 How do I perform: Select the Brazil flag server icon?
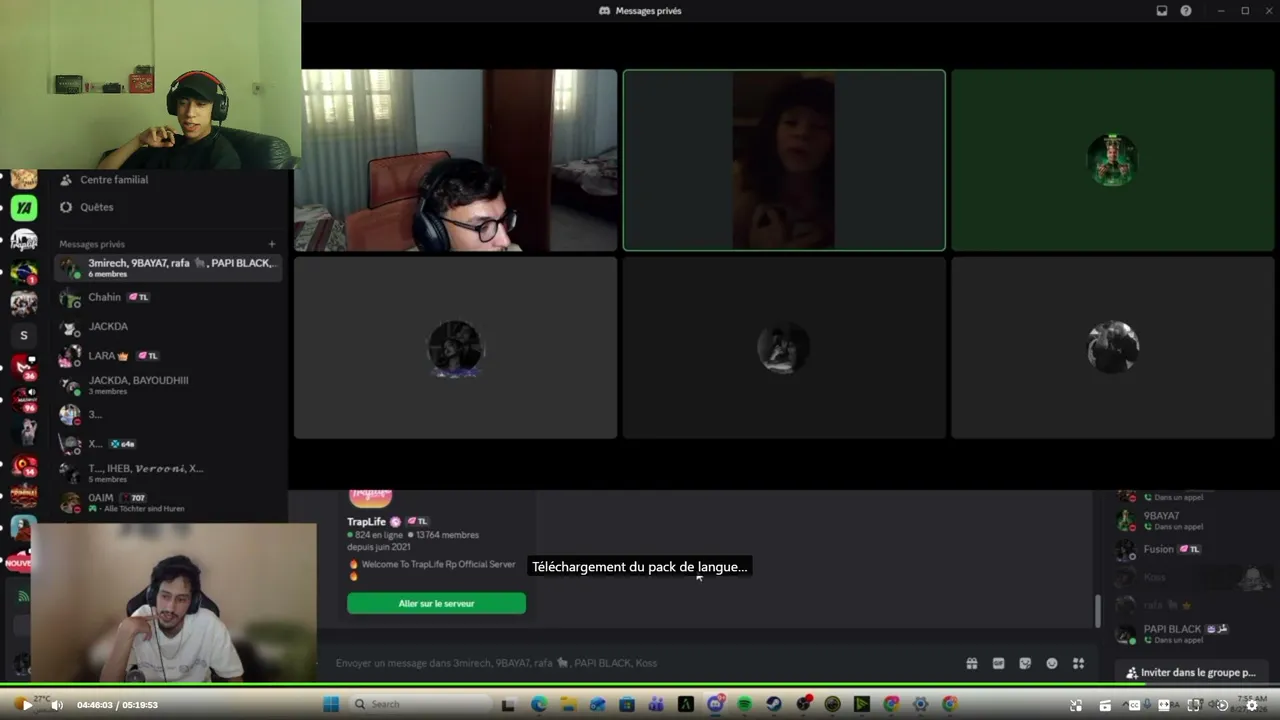[24, 271]
